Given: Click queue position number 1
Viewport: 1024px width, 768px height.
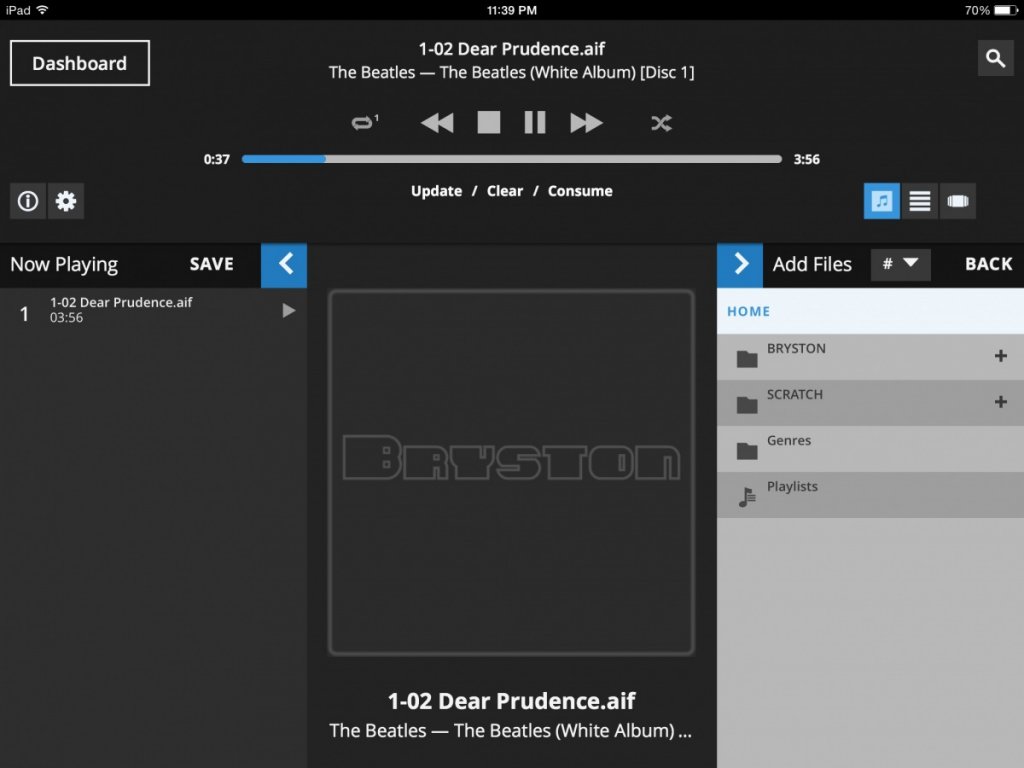Looking at the screenshot, I should coord(24,314).
